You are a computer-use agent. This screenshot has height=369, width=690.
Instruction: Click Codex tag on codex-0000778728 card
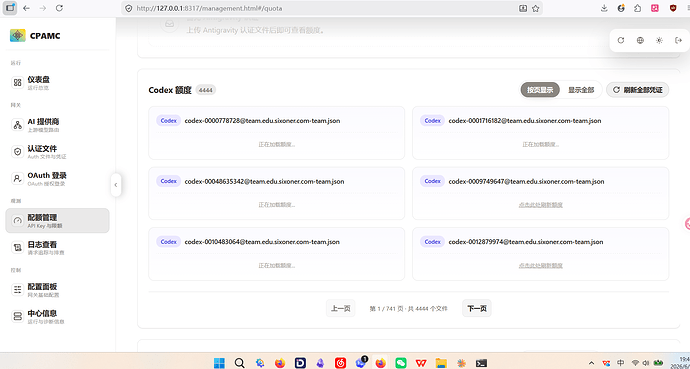169,121
